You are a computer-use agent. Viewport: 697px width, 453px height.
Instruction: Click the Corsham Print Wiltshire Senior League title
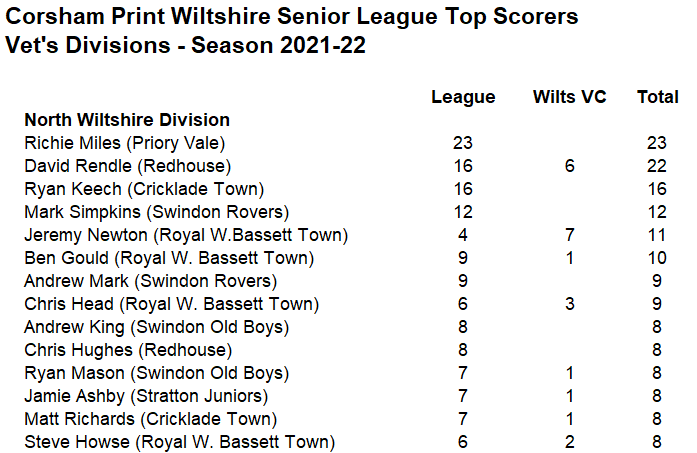pyautogui.click(x=292, y=17)
